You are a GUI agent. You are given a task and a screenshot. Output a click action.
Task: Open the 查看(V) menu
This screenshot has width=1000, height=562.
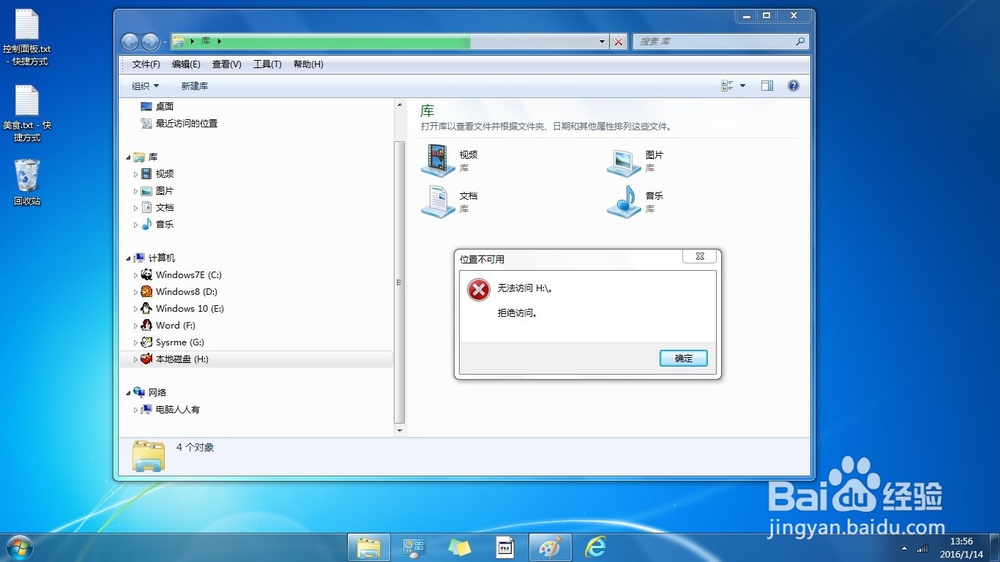[226, 64]
